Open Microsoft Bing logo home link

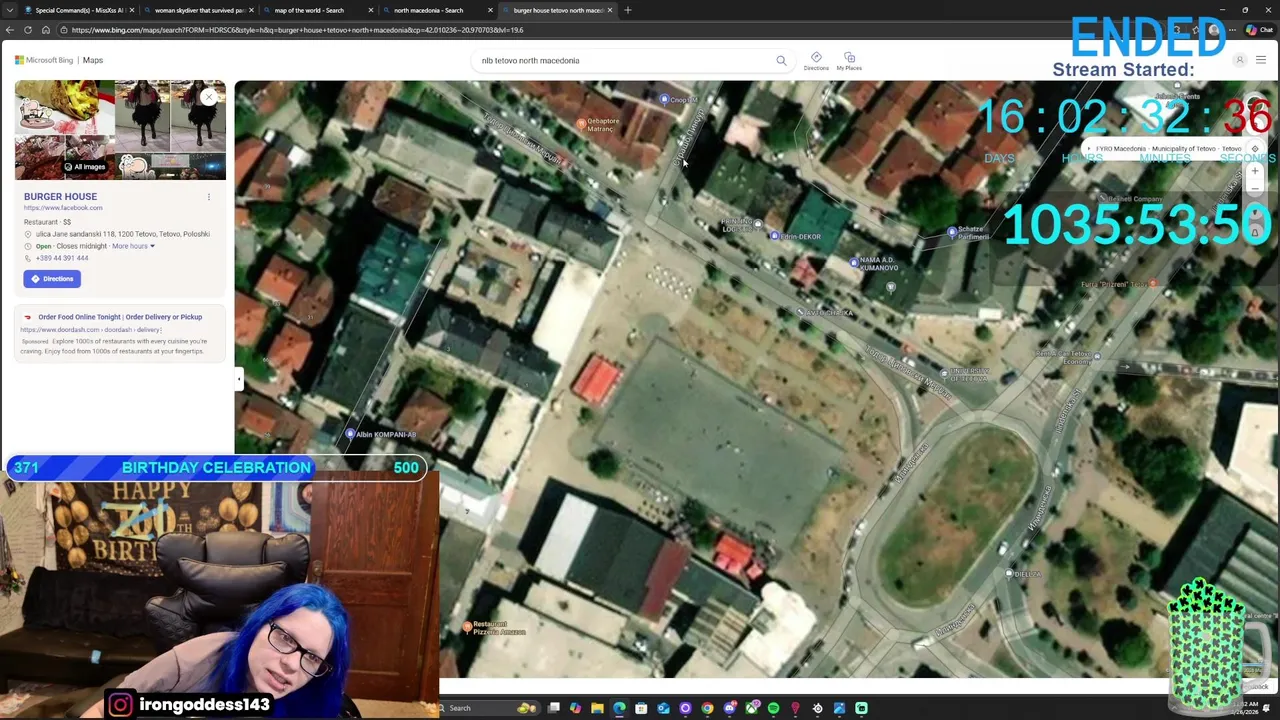(45, 60)
